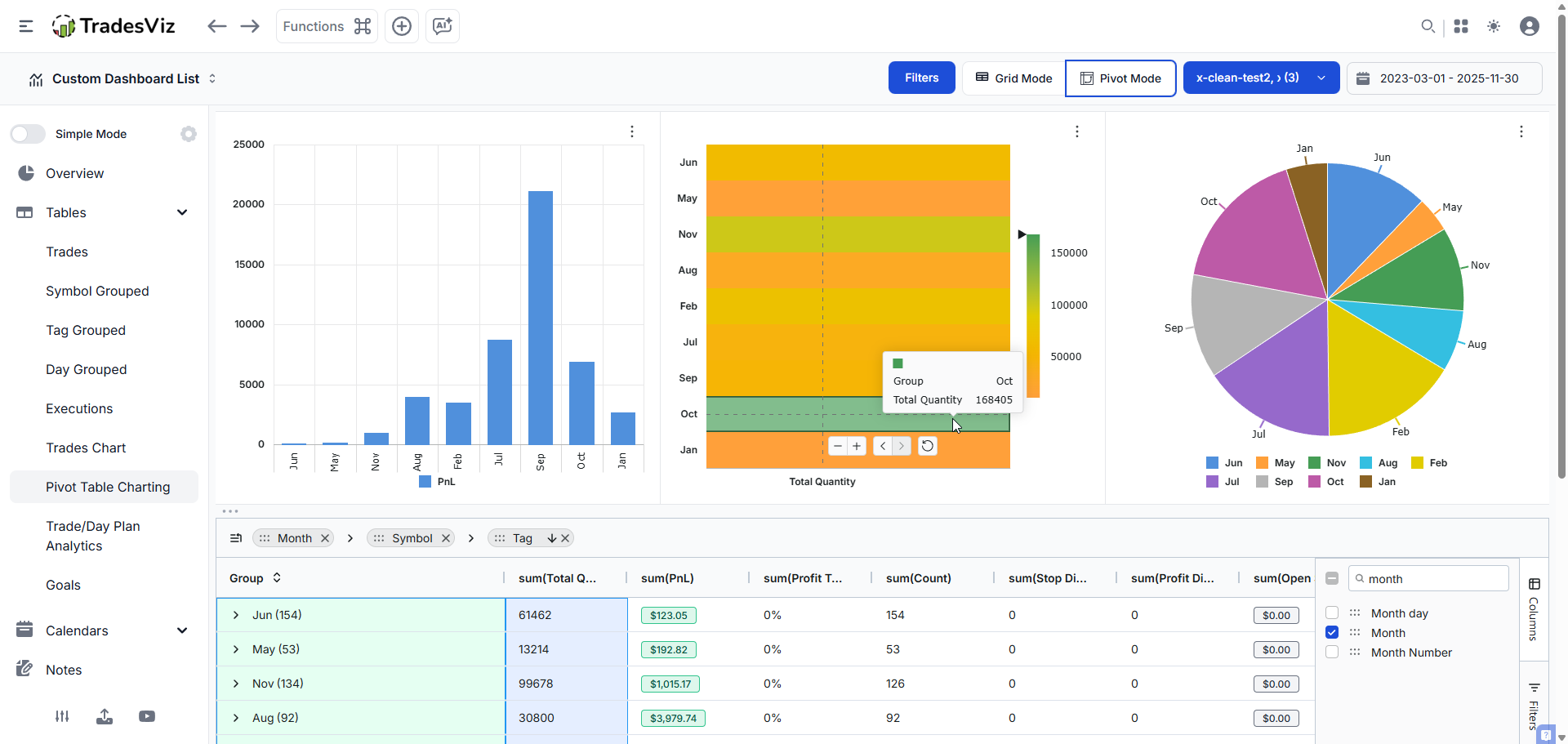
Task: Toggle PnL legend in bar chart
Action: 437,482
